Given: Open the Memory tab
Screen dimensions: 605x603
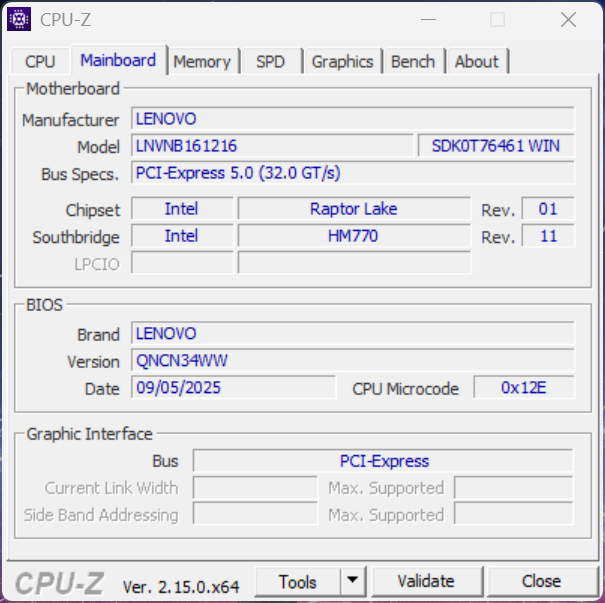Looking at the screenshot, I should [202, 61].
